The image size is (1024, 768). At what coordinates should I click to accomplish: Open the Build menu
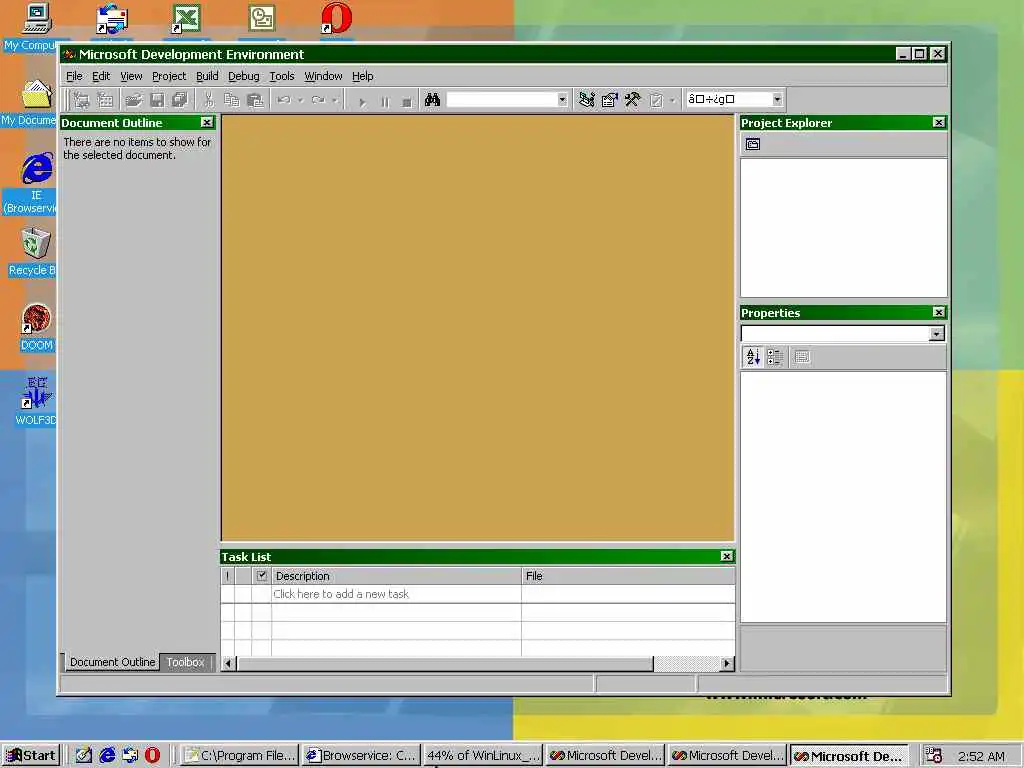207,76
